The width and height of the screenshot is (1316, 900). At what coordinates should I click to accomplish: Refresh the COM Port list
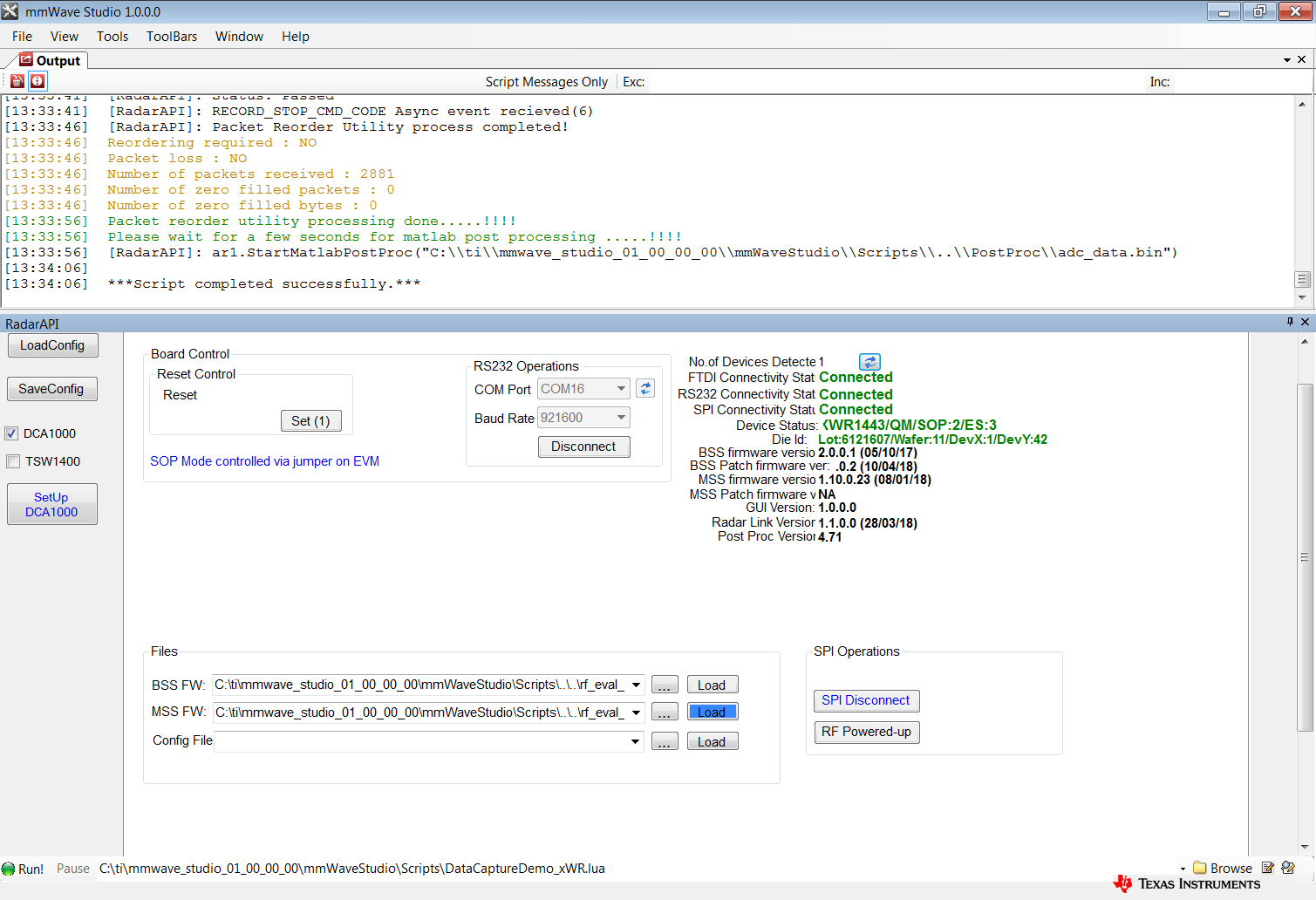pos(645,389)
